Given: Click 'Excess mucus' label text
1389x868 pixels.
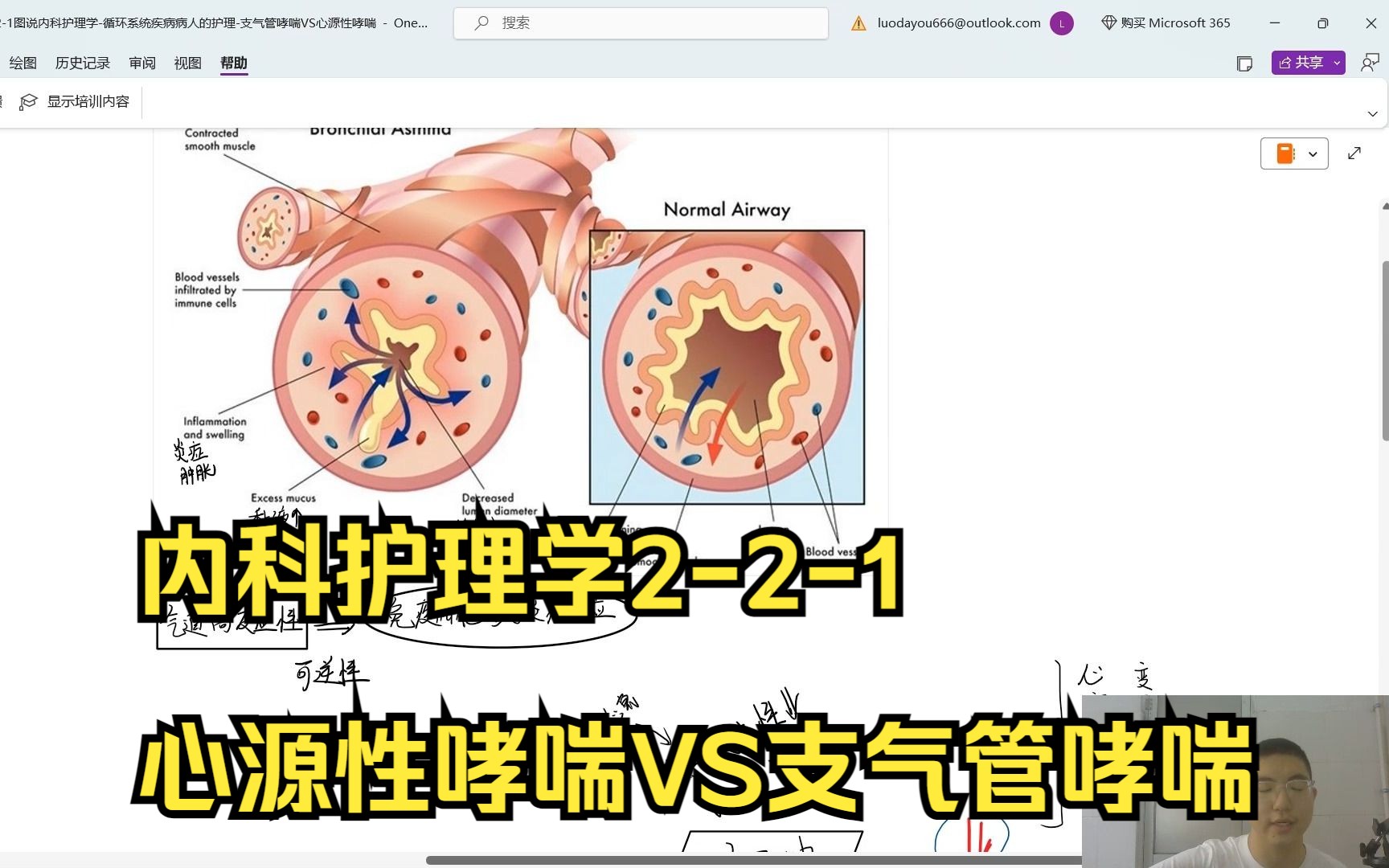Looking at the screenshot, I should tap(283, 498).
